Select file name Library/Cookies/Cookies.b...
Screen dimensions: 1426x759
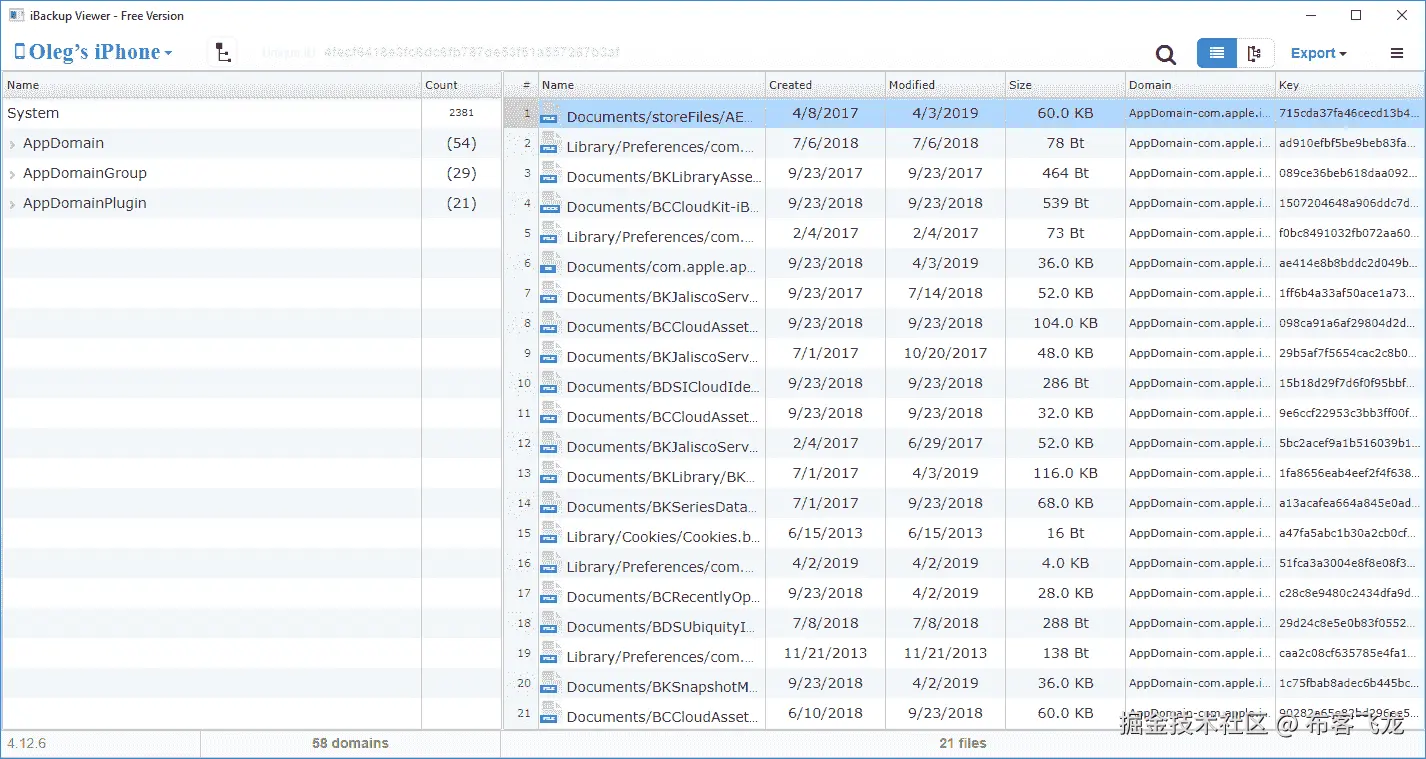[663, 537]
